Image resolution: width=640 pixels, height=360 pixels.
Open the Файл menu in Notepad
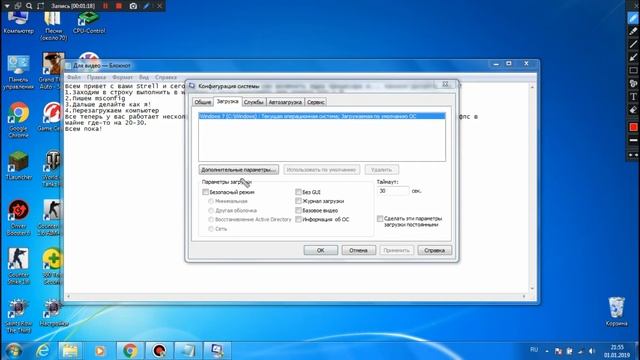click(x=73, y=77)
